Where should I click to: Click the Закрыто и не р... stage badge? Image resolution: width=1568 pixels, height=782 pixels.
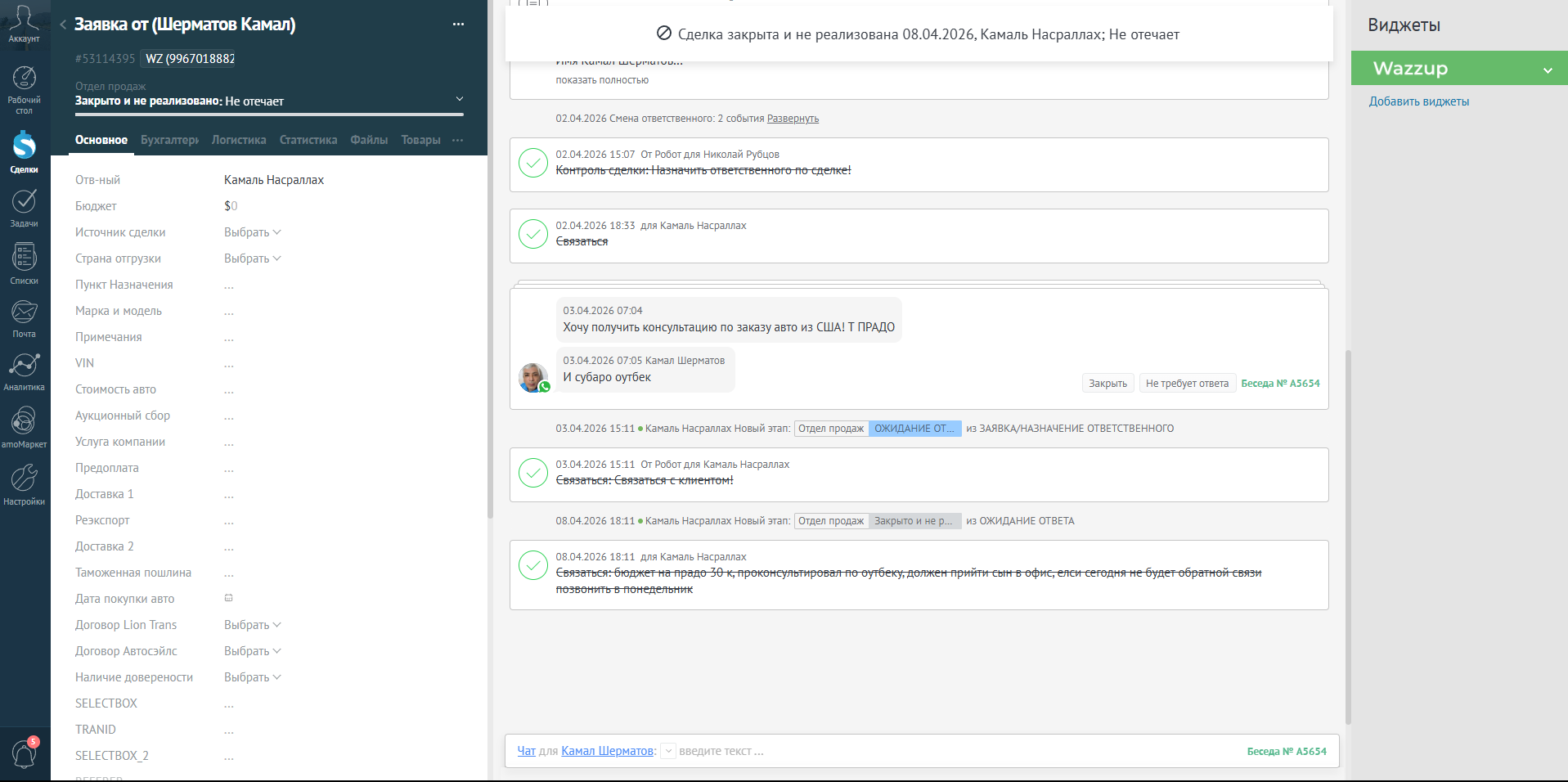coord(914,521)
